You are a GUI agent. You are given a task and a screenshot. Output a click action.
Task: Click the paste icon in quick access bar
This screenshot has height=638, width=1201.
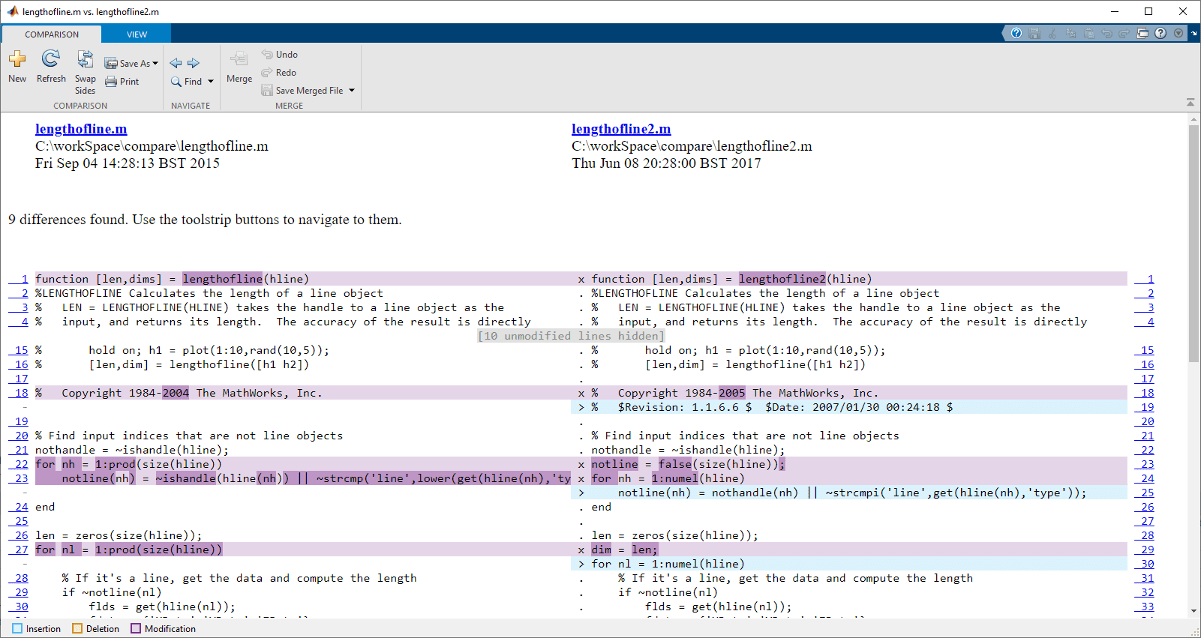[1087, 33]
